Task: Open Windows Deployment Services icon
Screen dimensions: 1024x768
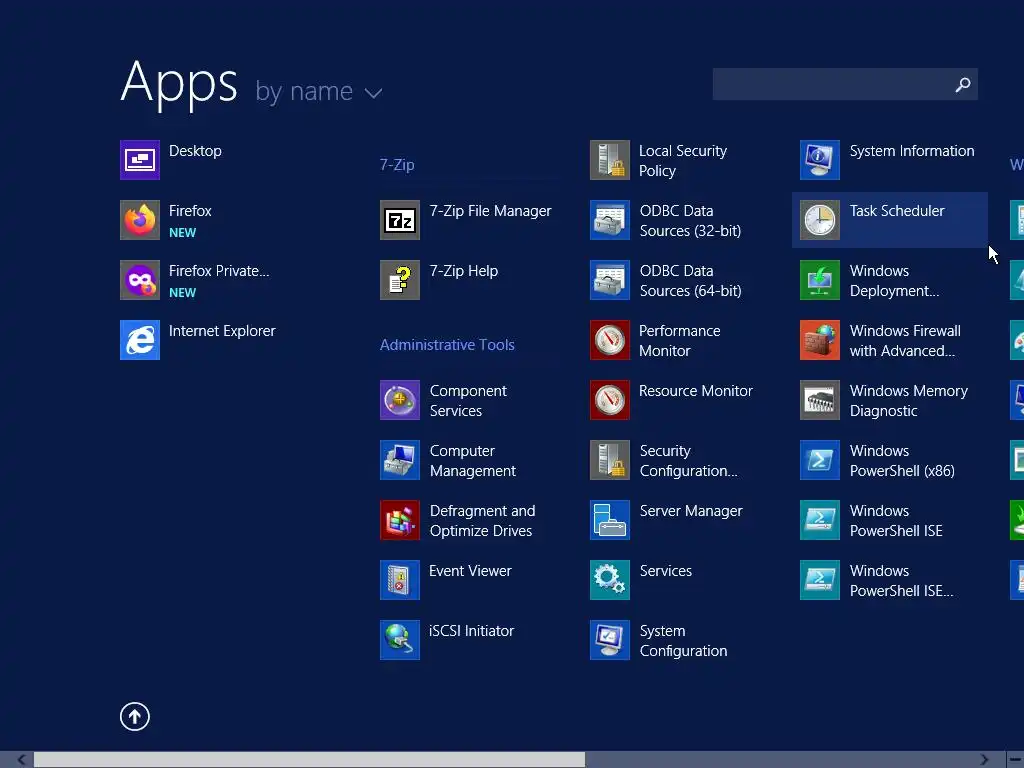Action: pos(820,280)
